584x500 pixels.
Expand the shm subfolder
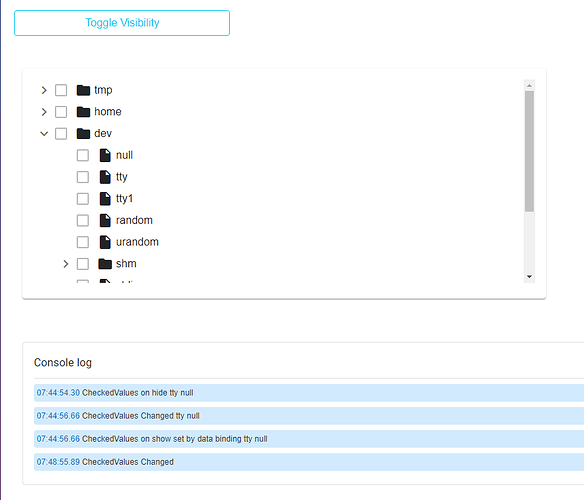tap(66, 264)
